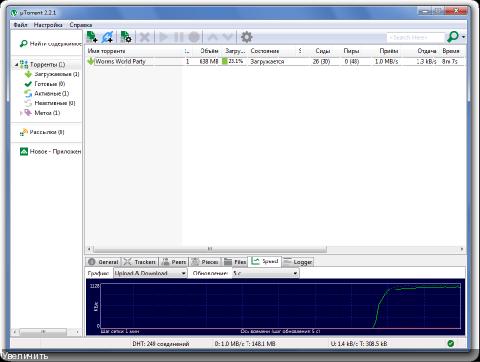
Task: Click the torrent list horizontal scrollbar
Action: click(x=210, y=249)
